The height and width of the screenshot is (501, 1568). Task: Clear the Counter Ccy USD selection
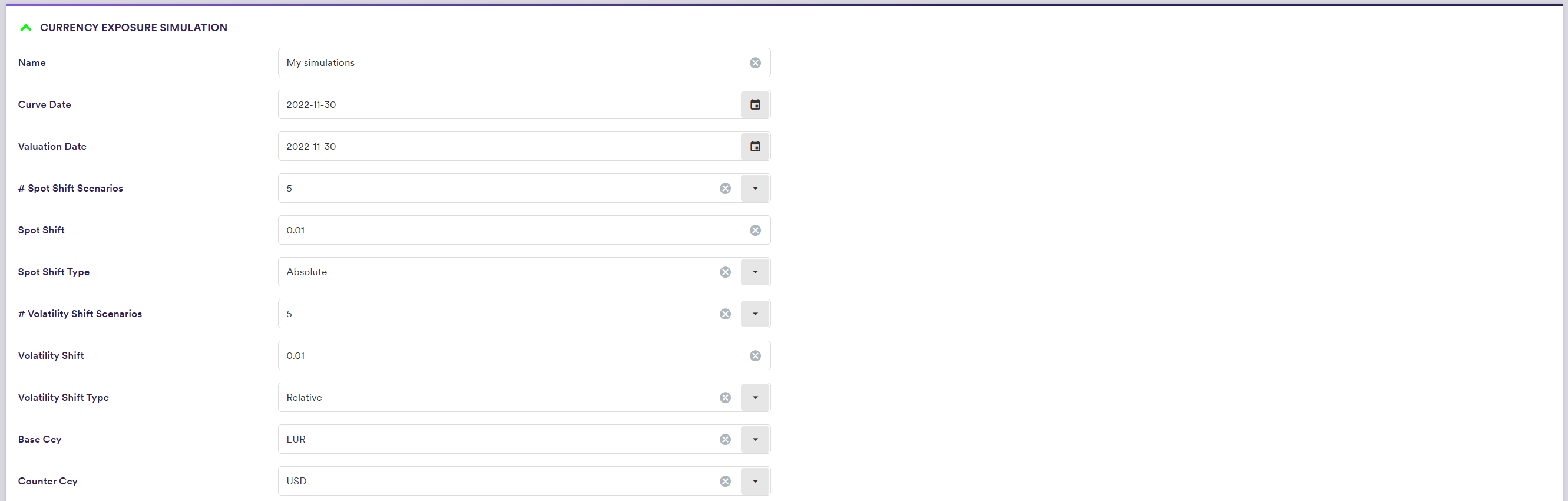(x=725, y=482)
